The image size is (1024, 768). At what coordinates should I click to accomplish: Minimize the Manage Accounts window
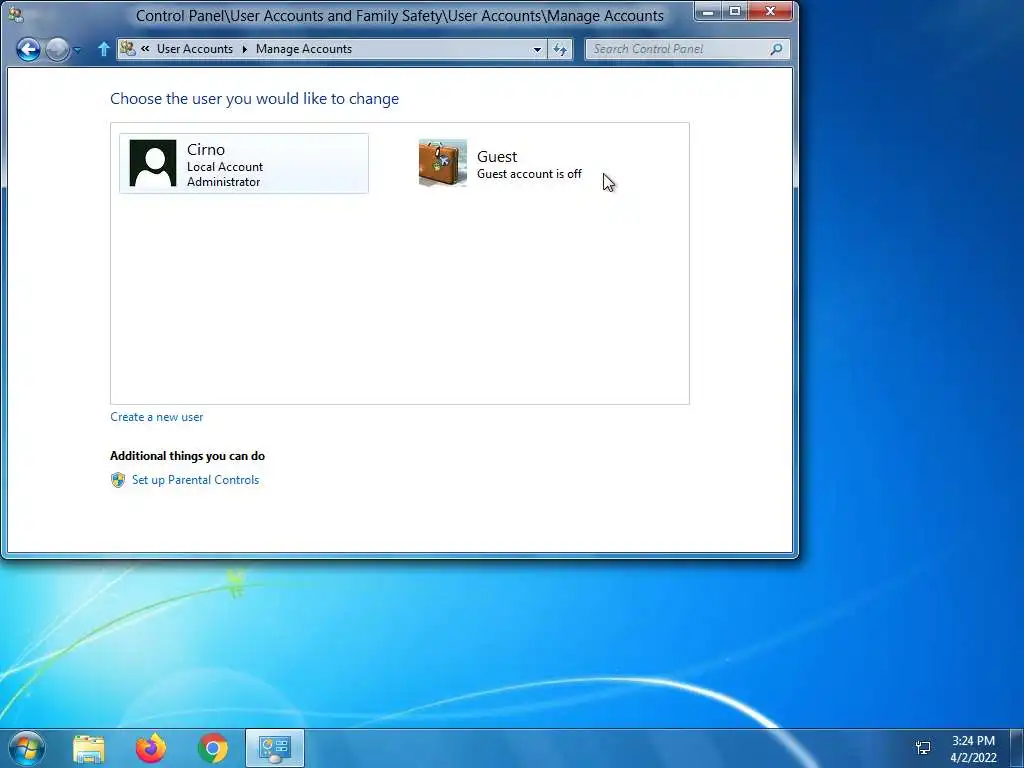point(709,11)
